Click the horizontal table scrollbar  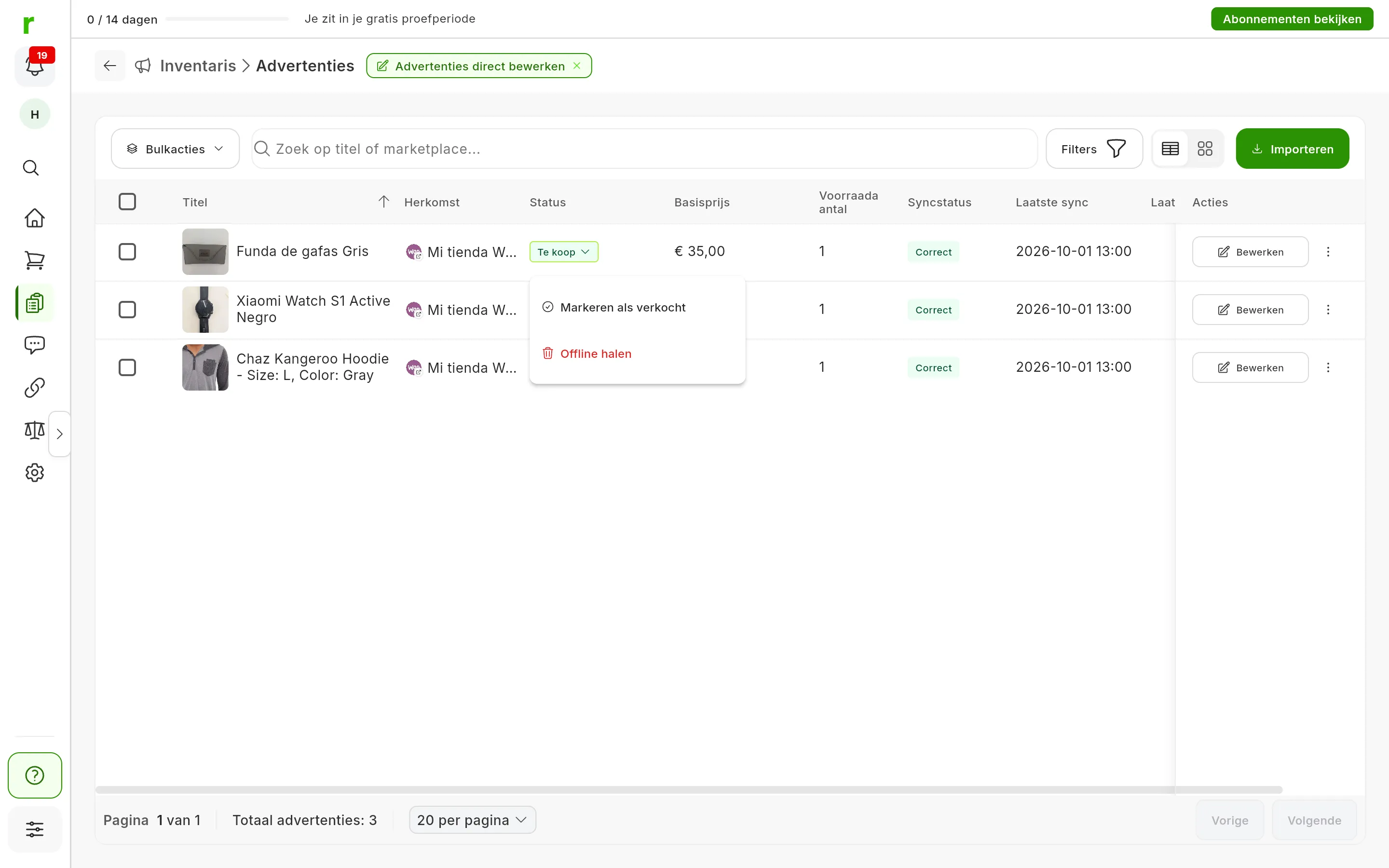tap(689, 790)
